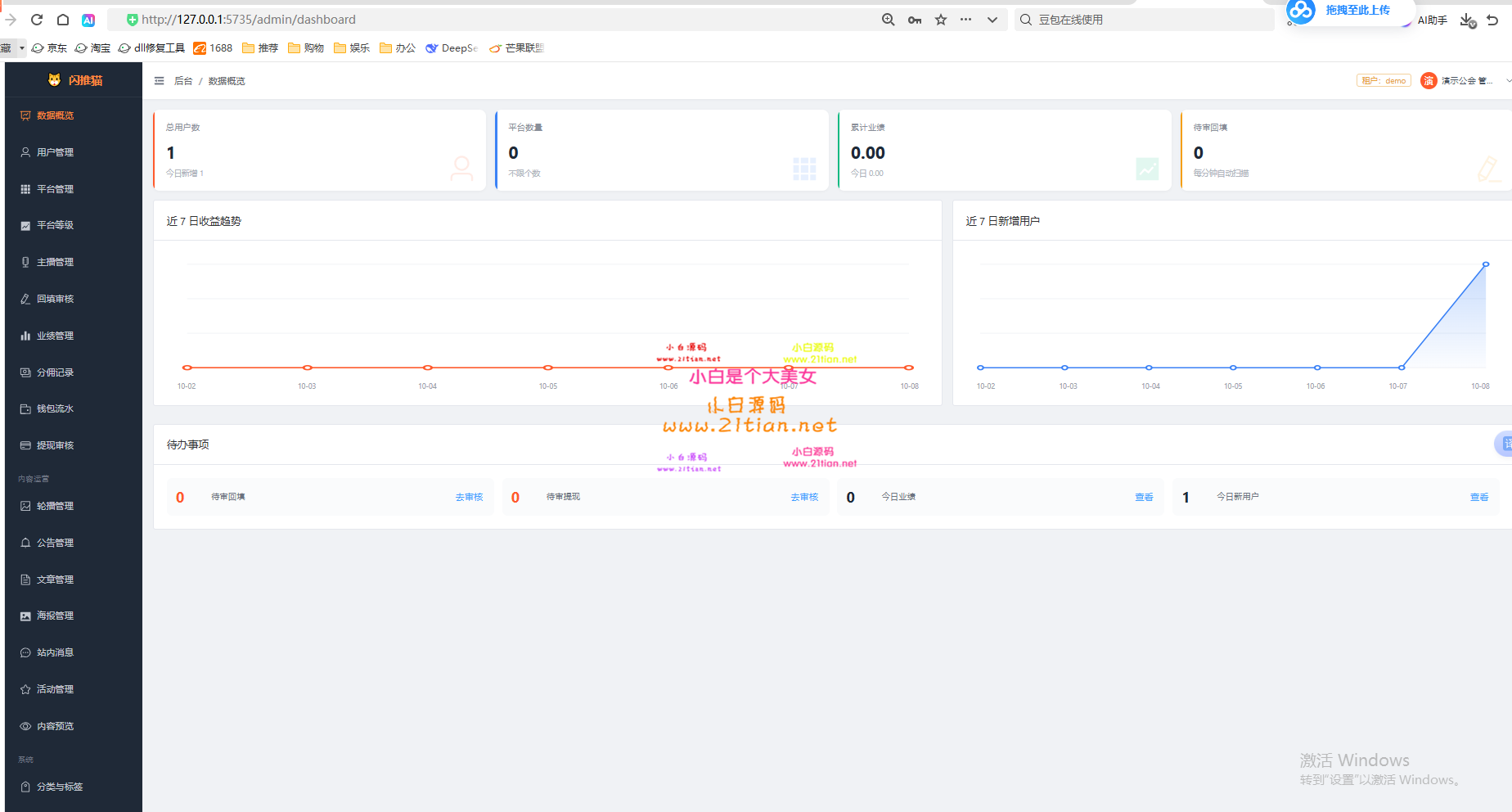This screenshot has width=1512, height=812.
Task: Click the 豆包在线使用 search box
Action: [1145, 20]
